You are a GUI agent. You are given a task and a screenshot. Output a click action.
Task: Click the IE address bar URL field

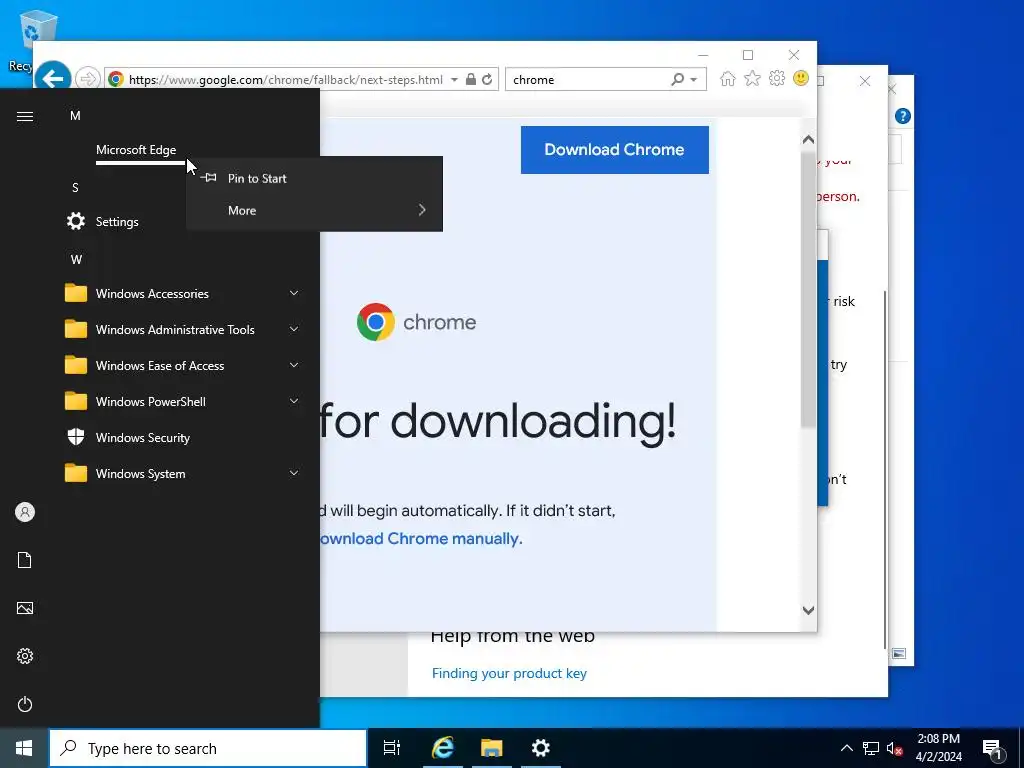tap(285, 80)
